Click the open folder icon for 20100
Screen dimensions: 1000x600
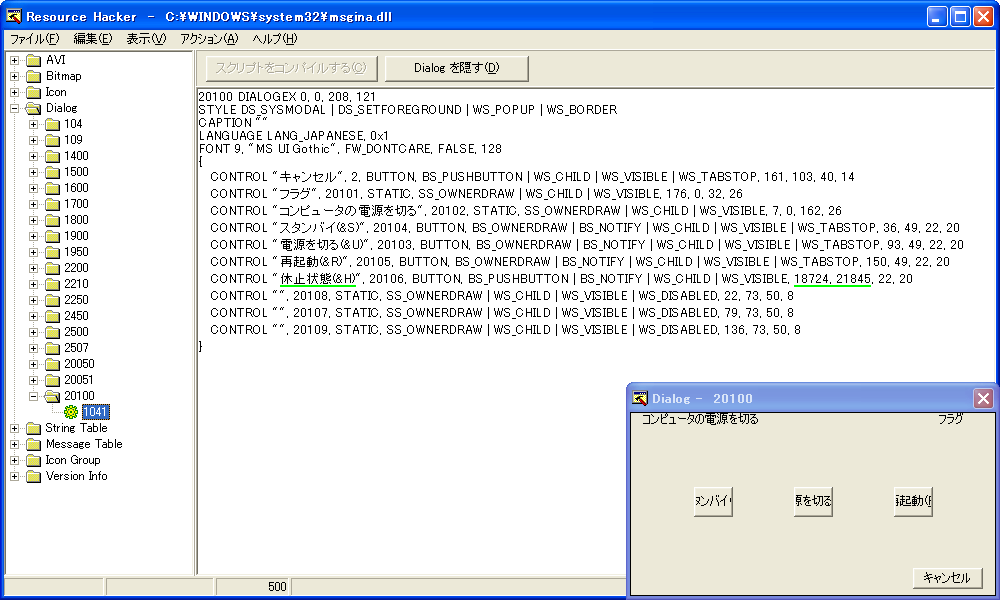pyautogui.click(x=53, y=397)
